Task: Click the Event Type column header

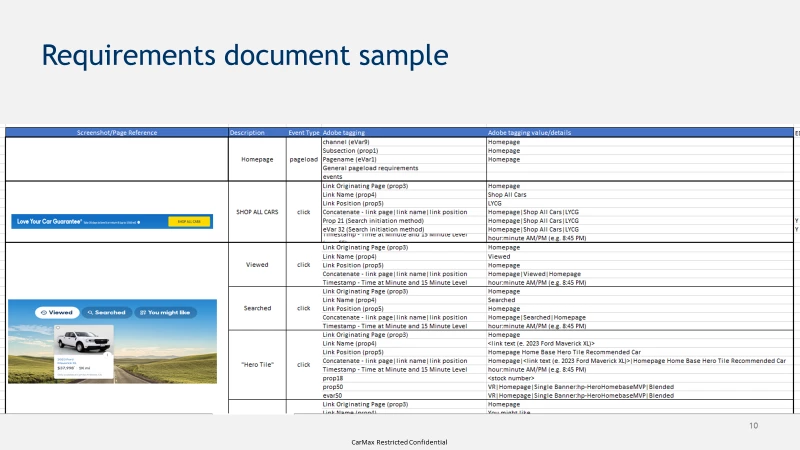Action: click(304, 133)
